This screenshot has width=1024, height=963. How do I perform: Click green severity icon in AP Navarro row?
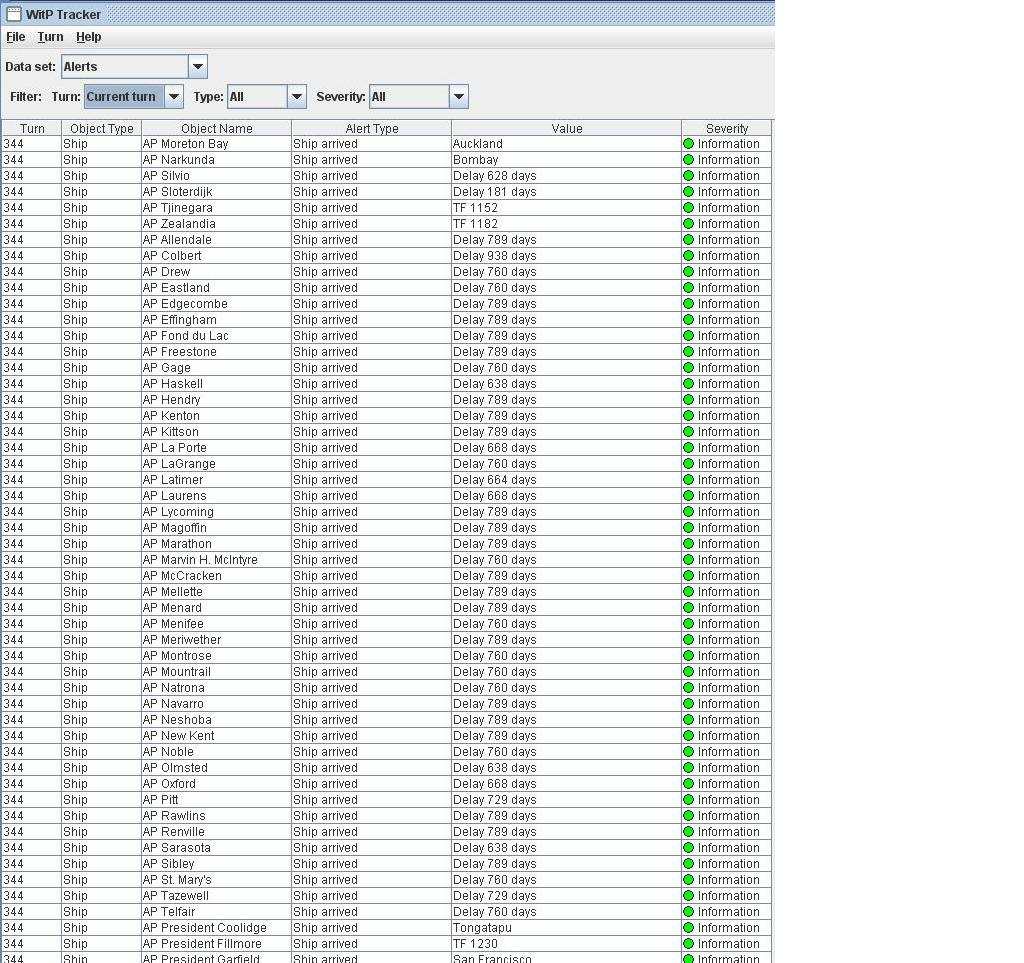pos(688,704)
